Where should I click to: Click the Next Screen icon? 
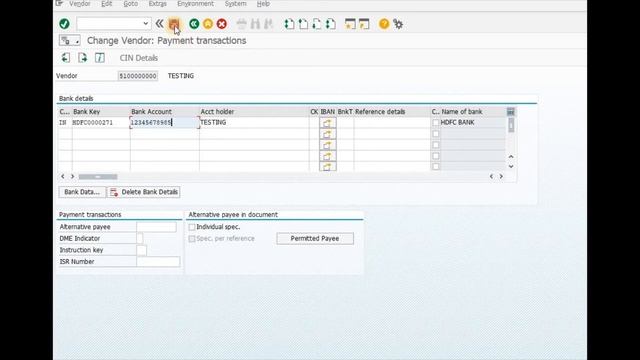coord(82,58)
